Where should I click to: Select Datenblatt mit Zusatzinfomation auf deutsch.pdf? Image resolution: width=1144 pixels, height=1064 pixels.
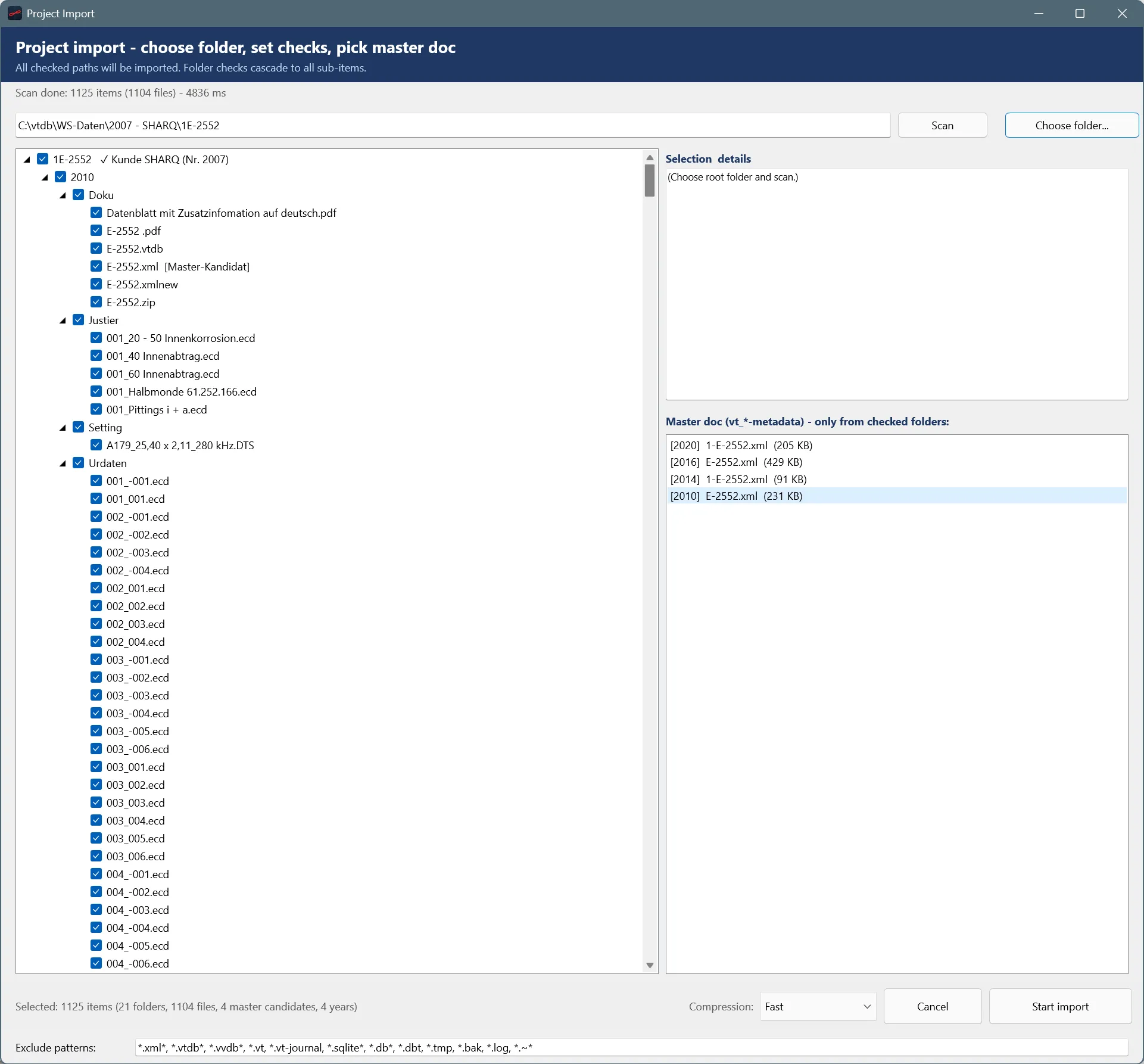[x=221, y=213]
